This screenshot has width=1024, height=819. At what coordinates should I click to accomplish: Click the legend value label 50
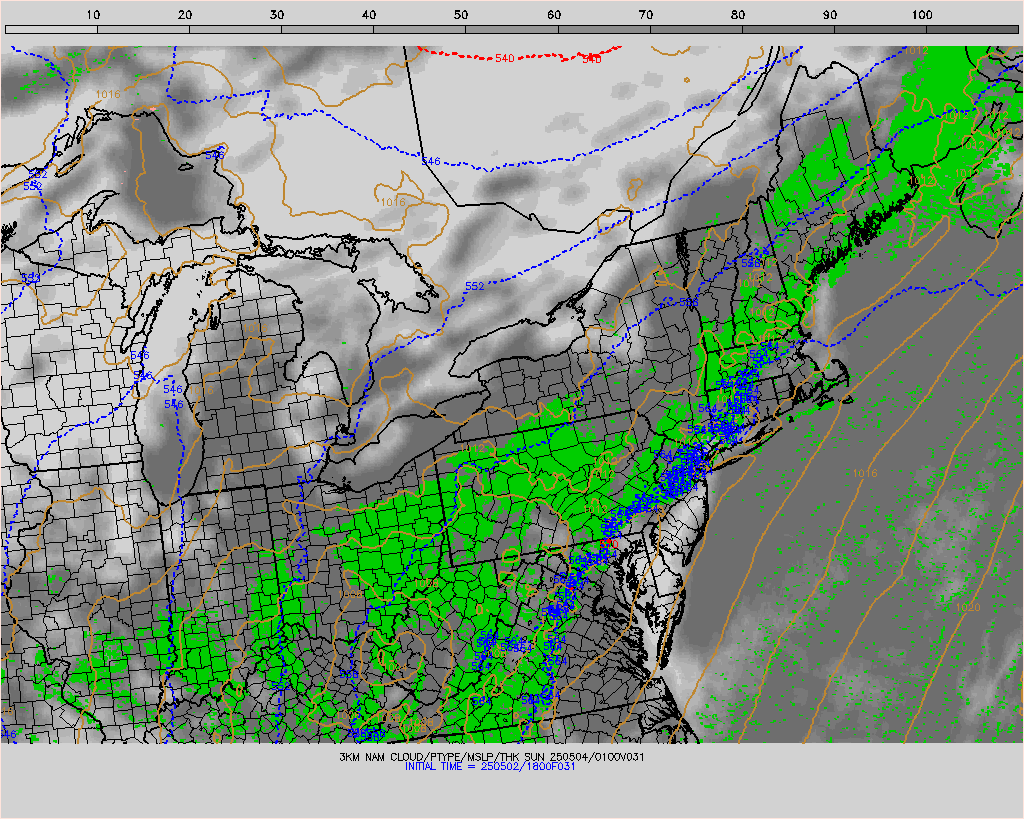click(462, 14)
